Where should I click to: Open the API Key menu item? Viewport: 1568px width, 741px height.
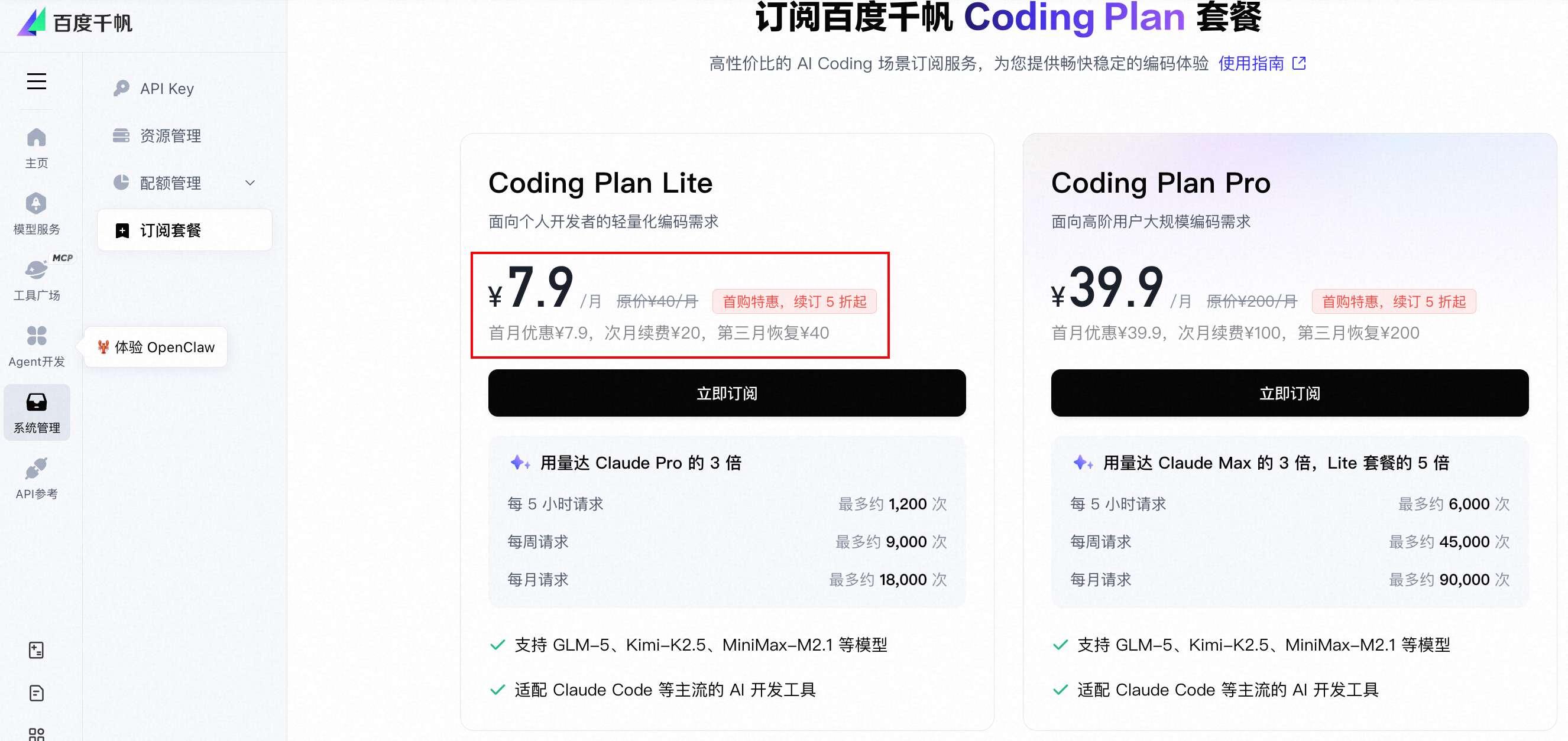coord(166,89)
